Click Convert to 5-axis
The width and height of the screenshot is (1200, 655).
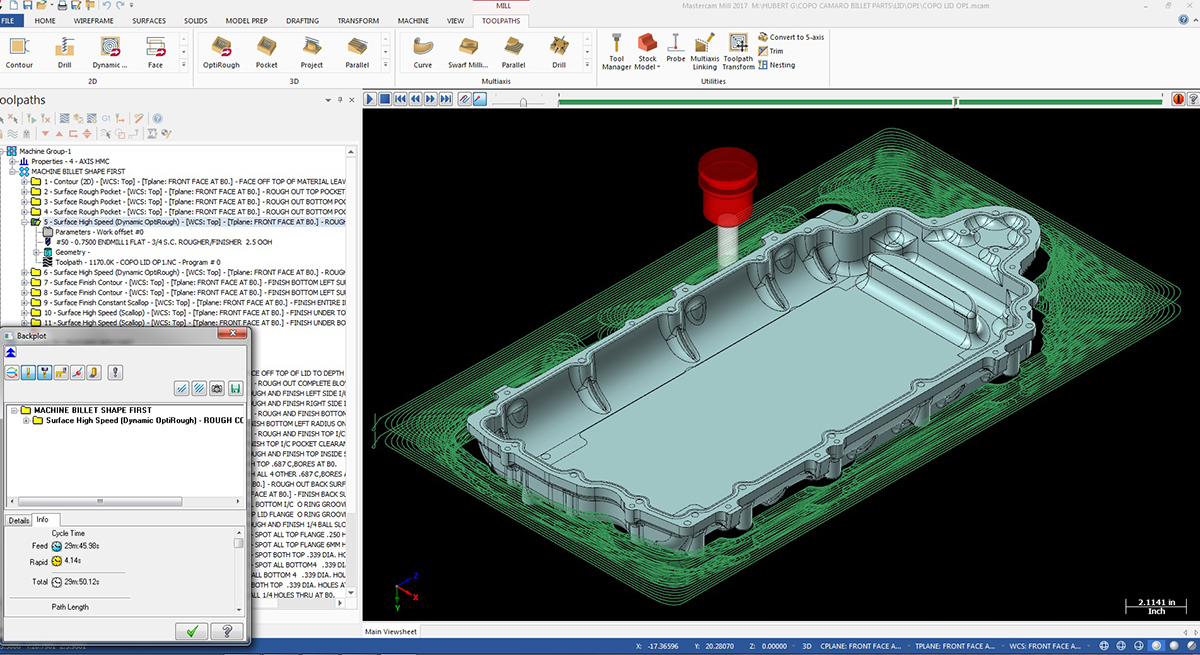tap(791, 37)
